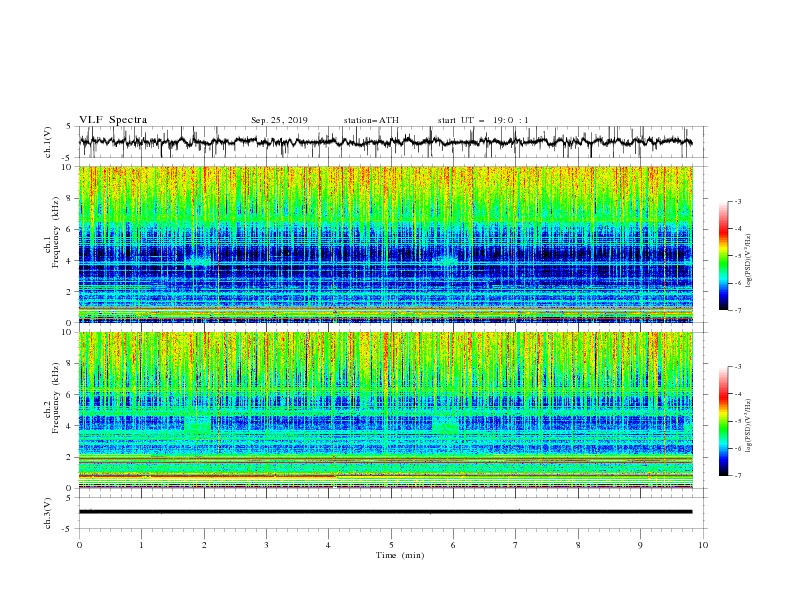792x612 pixels.
Task: Click time axis tick label "9"
Action: 640,545
